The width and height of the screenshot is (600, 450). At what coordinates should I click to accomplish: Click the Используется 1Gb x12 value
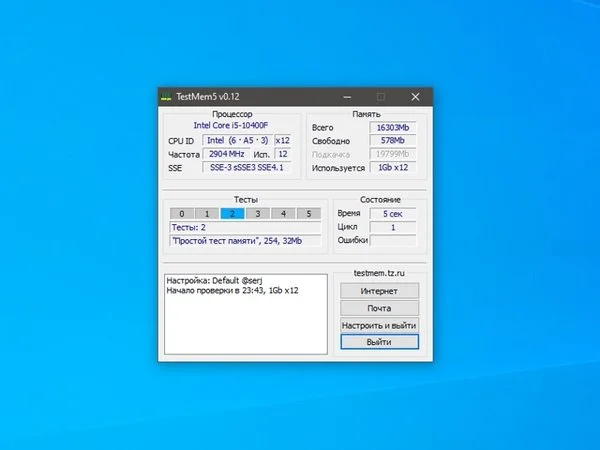coord(393,168)
